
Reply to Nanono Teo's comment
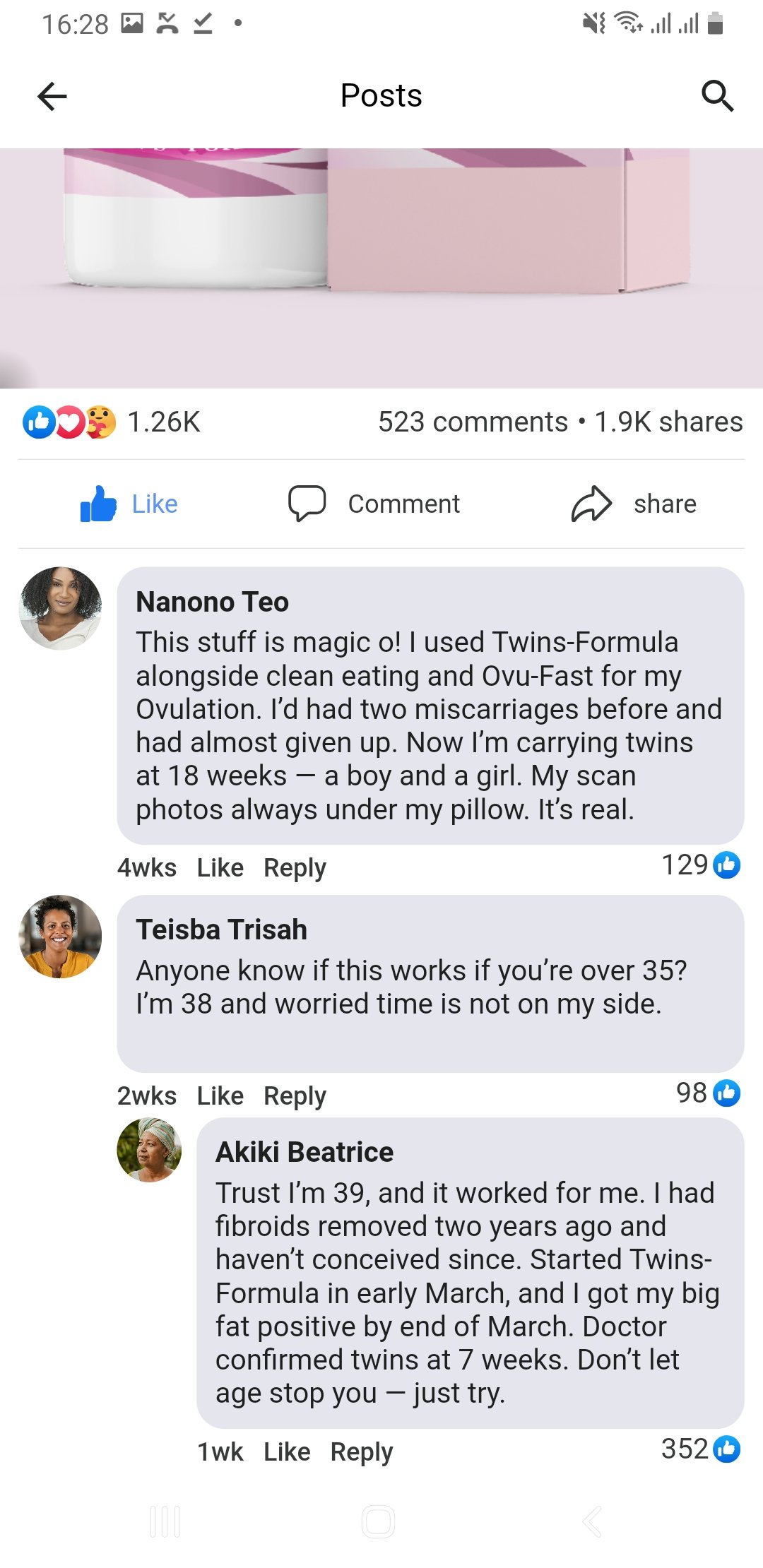tap(295, 868)
